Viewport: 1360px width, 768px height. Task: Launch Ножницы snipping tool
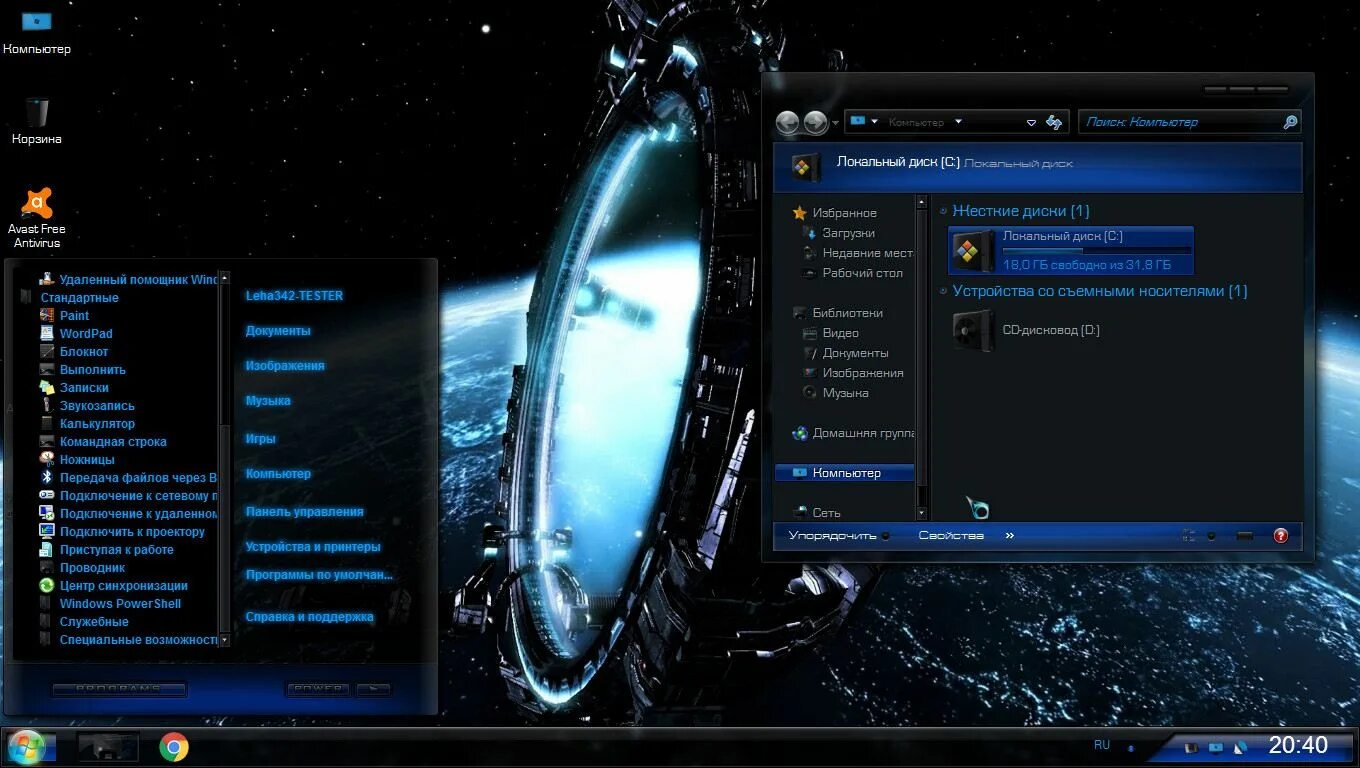(x=77, y=460)
